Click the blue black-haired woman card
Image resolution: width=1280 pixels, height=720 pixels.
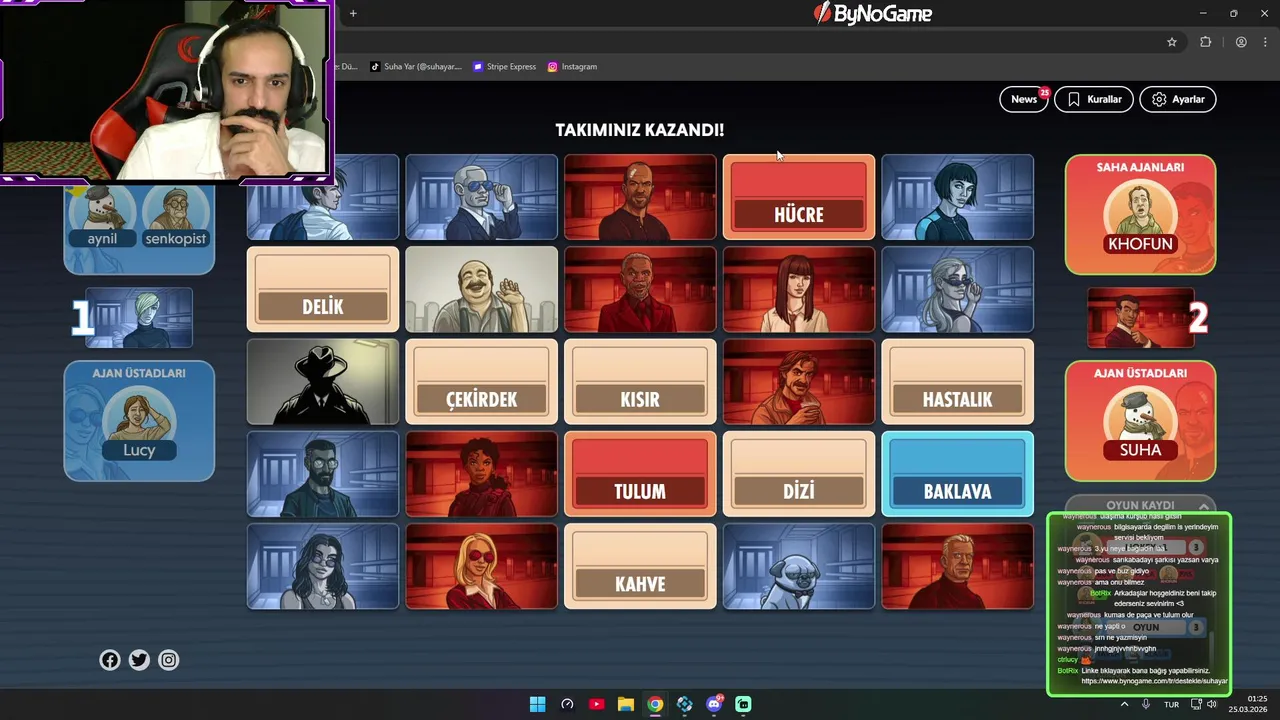pos(957,197)
